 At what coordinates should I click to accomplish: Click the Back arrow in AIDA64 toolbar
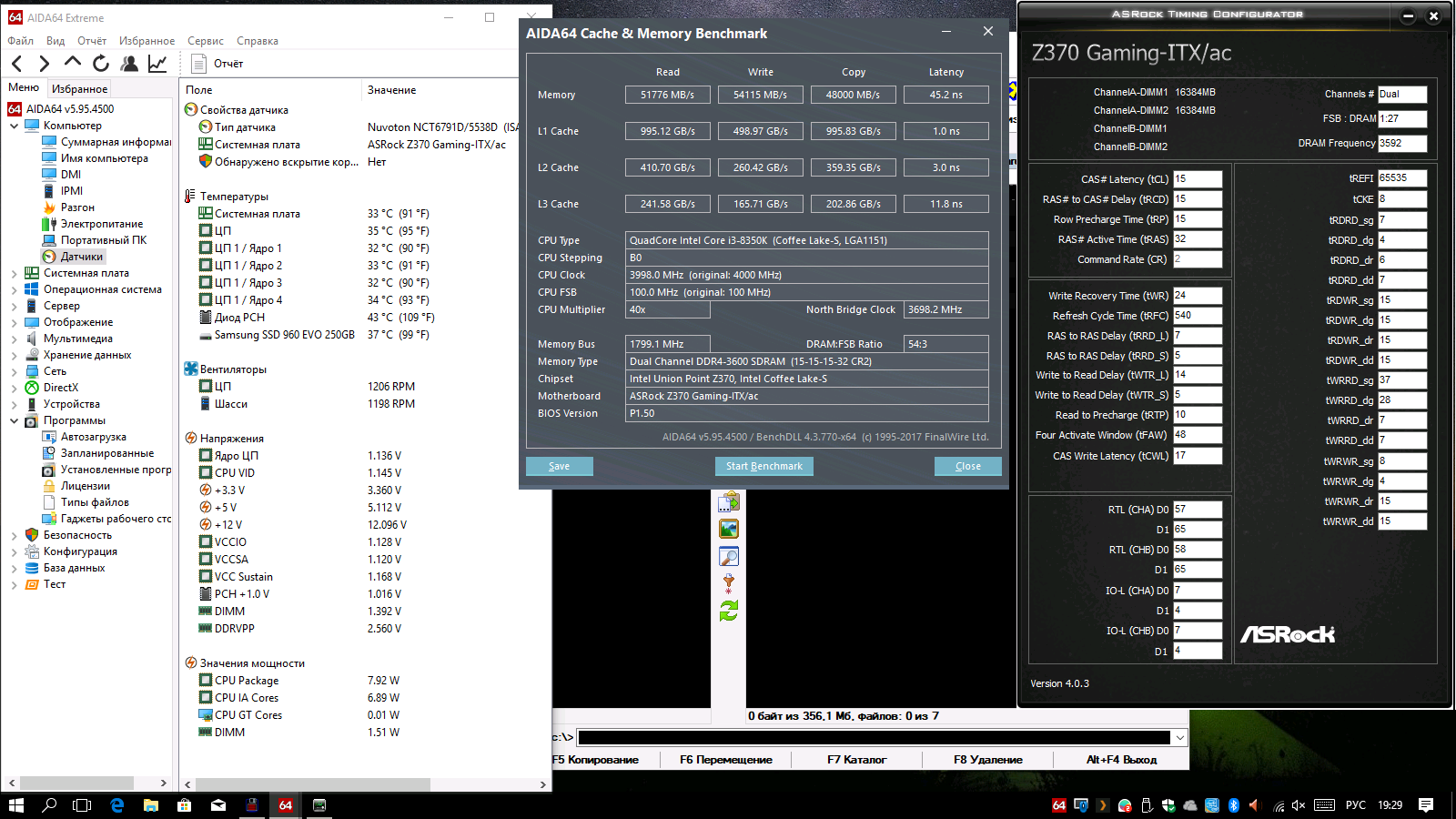tap(16, 64)
